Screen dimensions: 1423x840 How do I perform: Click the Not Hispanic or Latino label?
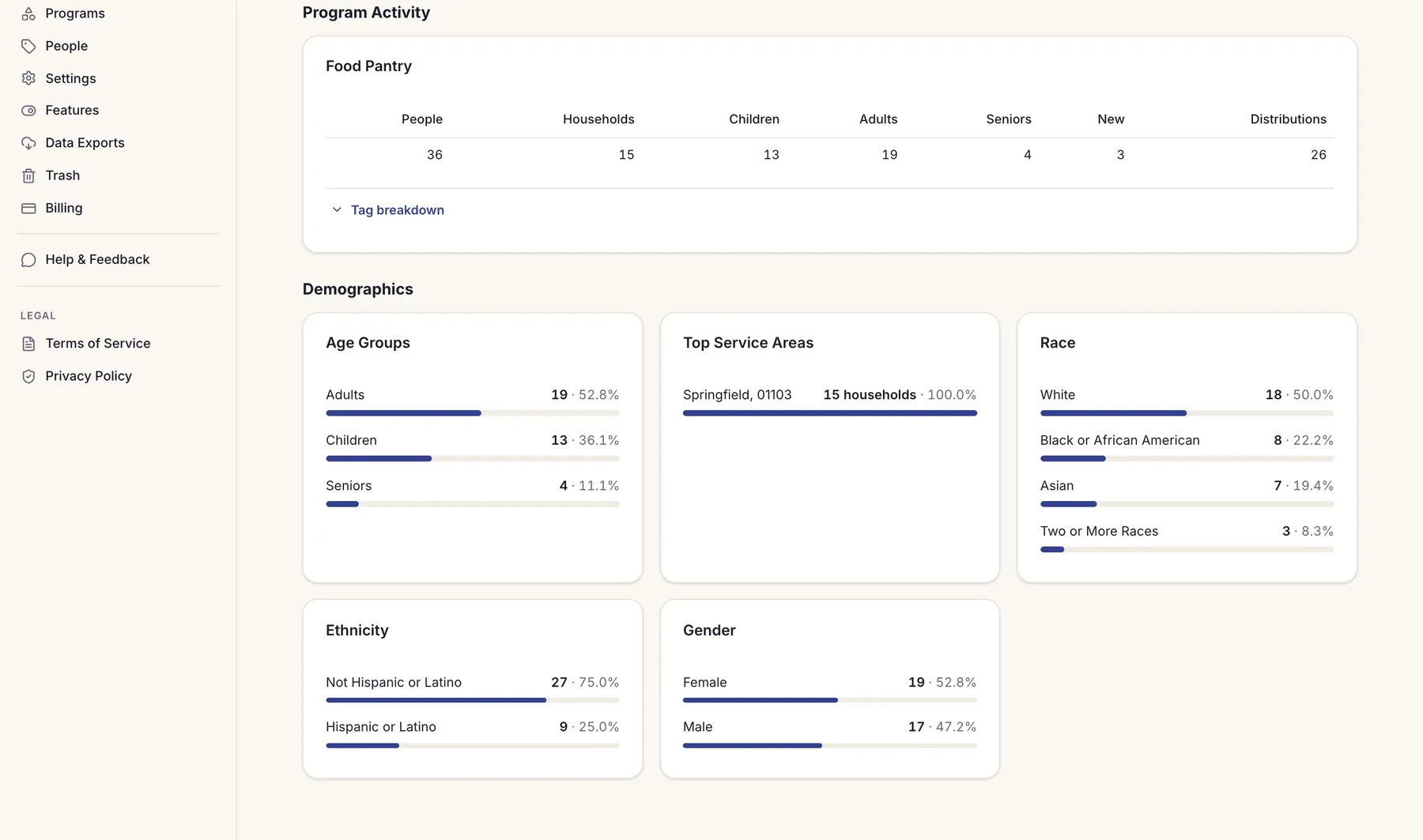394,683
